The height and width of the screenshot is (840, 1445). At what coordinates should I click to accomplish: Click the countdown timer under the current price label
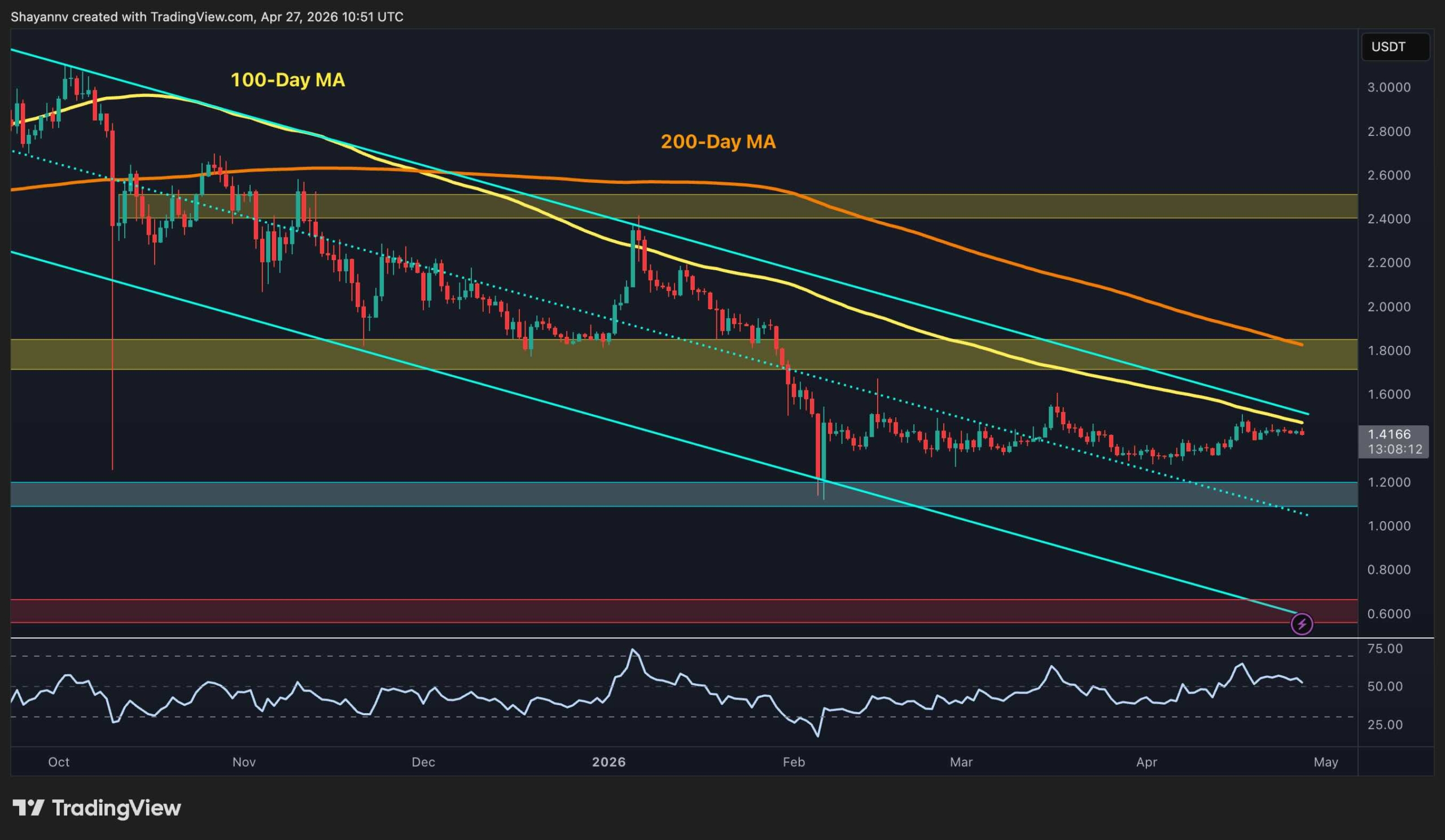tap(1394, 450)
